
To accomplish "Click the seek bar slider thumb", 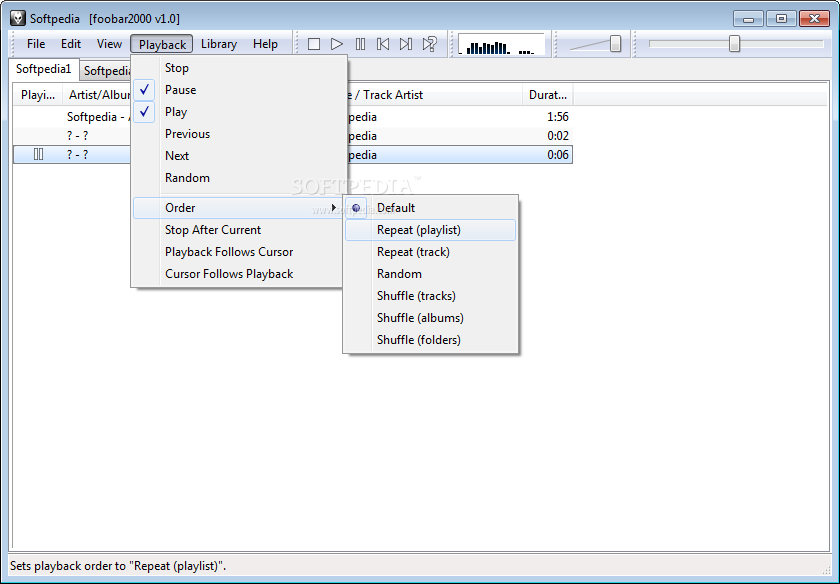I will point(734,44).
